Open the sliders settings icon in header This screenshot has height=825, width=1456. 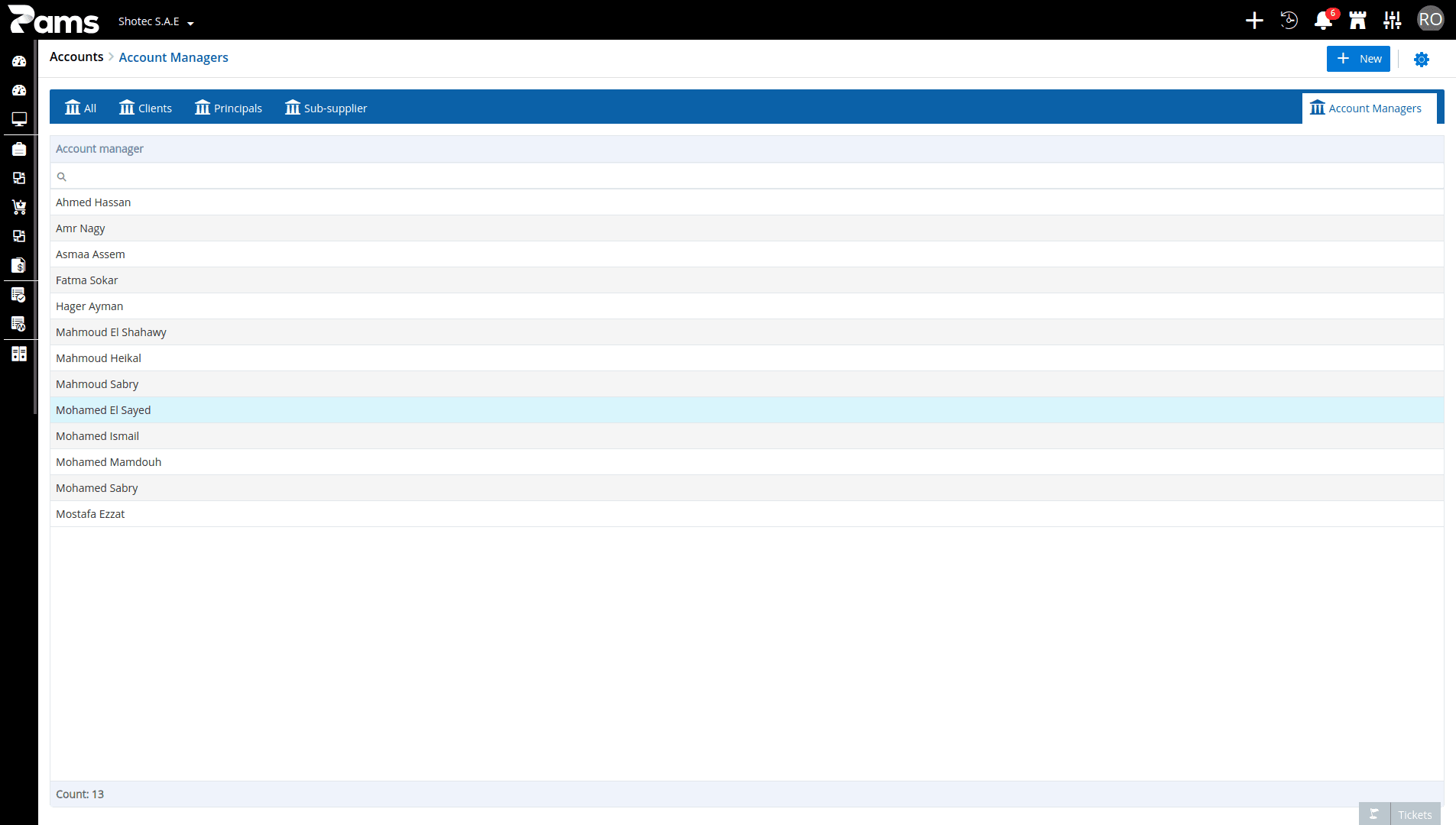click(1393, 21)
